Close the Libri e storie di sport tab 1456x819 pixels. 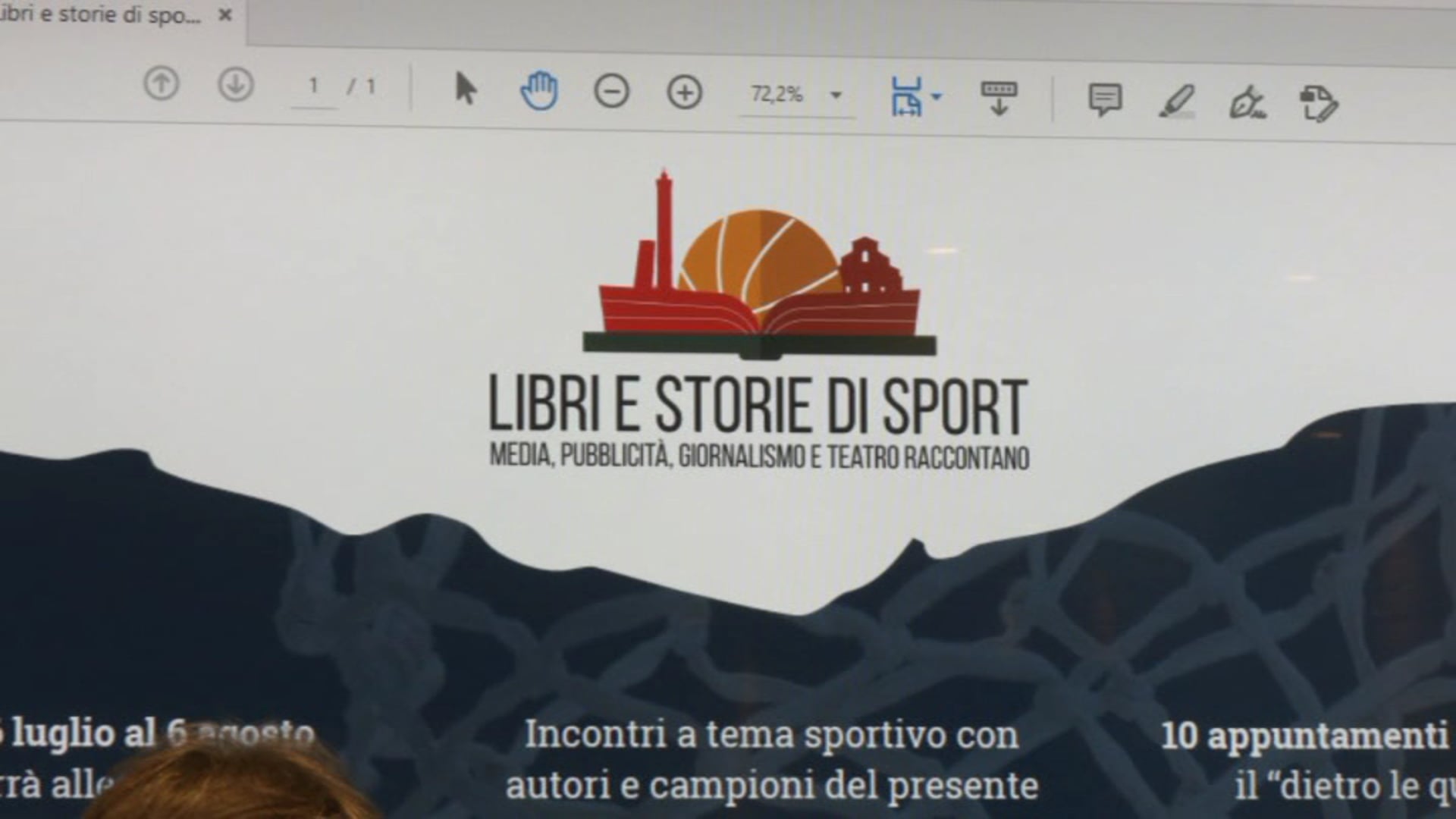[225, 15]
